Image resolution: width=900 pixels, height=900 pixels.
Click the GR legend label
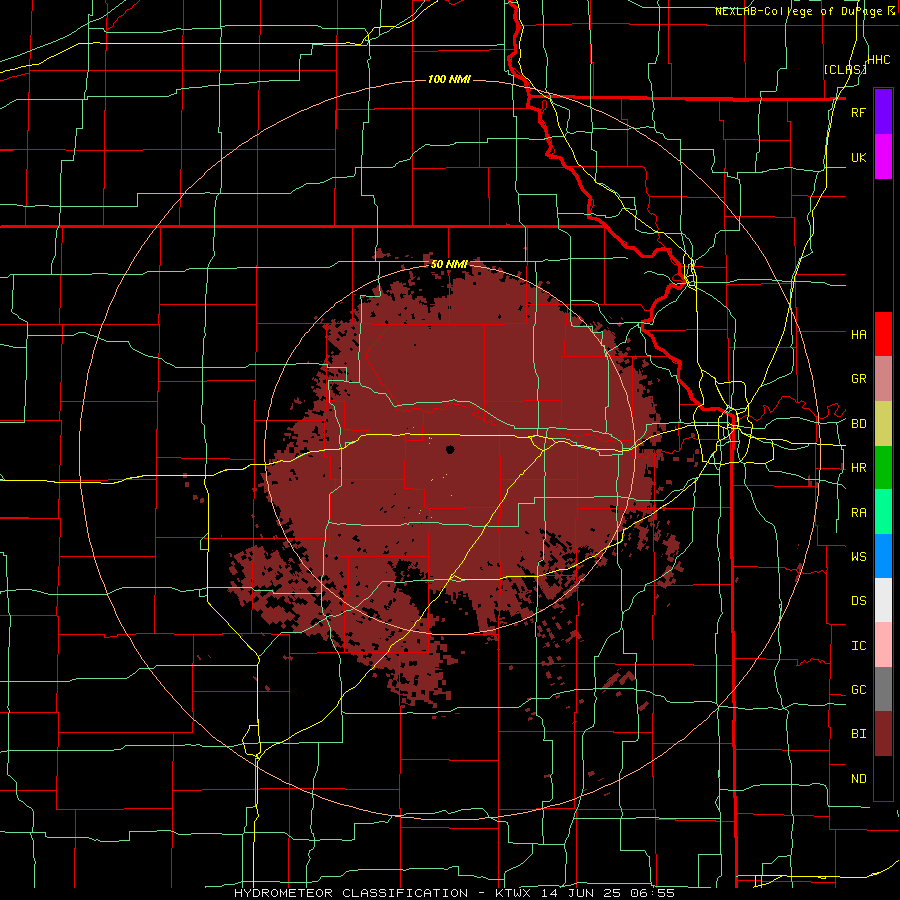[858, 379]
